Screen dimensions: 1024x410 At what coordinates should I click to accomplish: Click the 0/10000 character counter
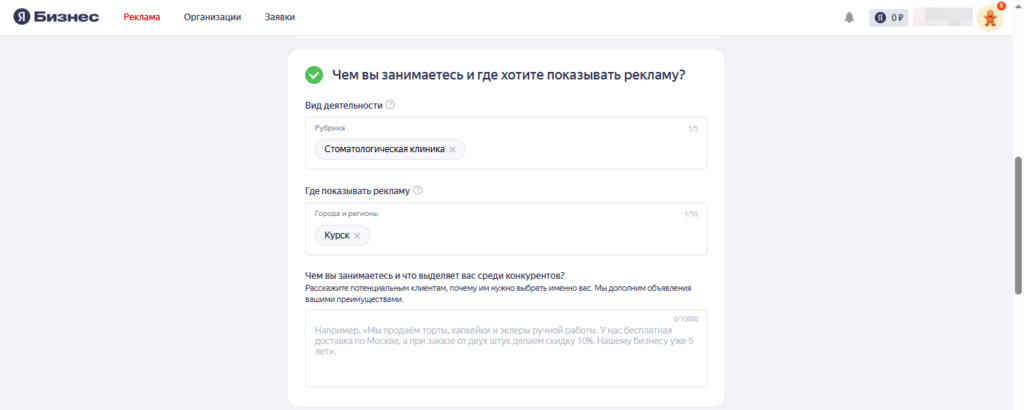point(686,319)
